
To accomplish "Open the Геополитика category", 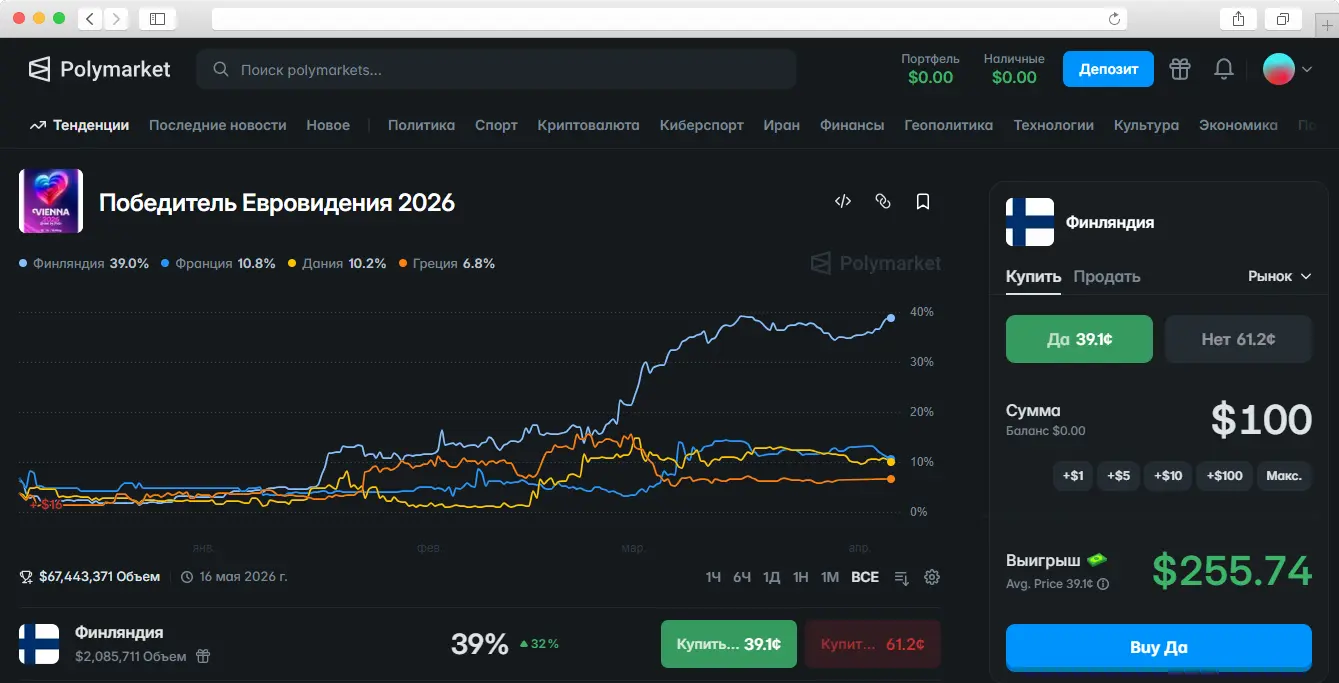I will pos(948,125).
